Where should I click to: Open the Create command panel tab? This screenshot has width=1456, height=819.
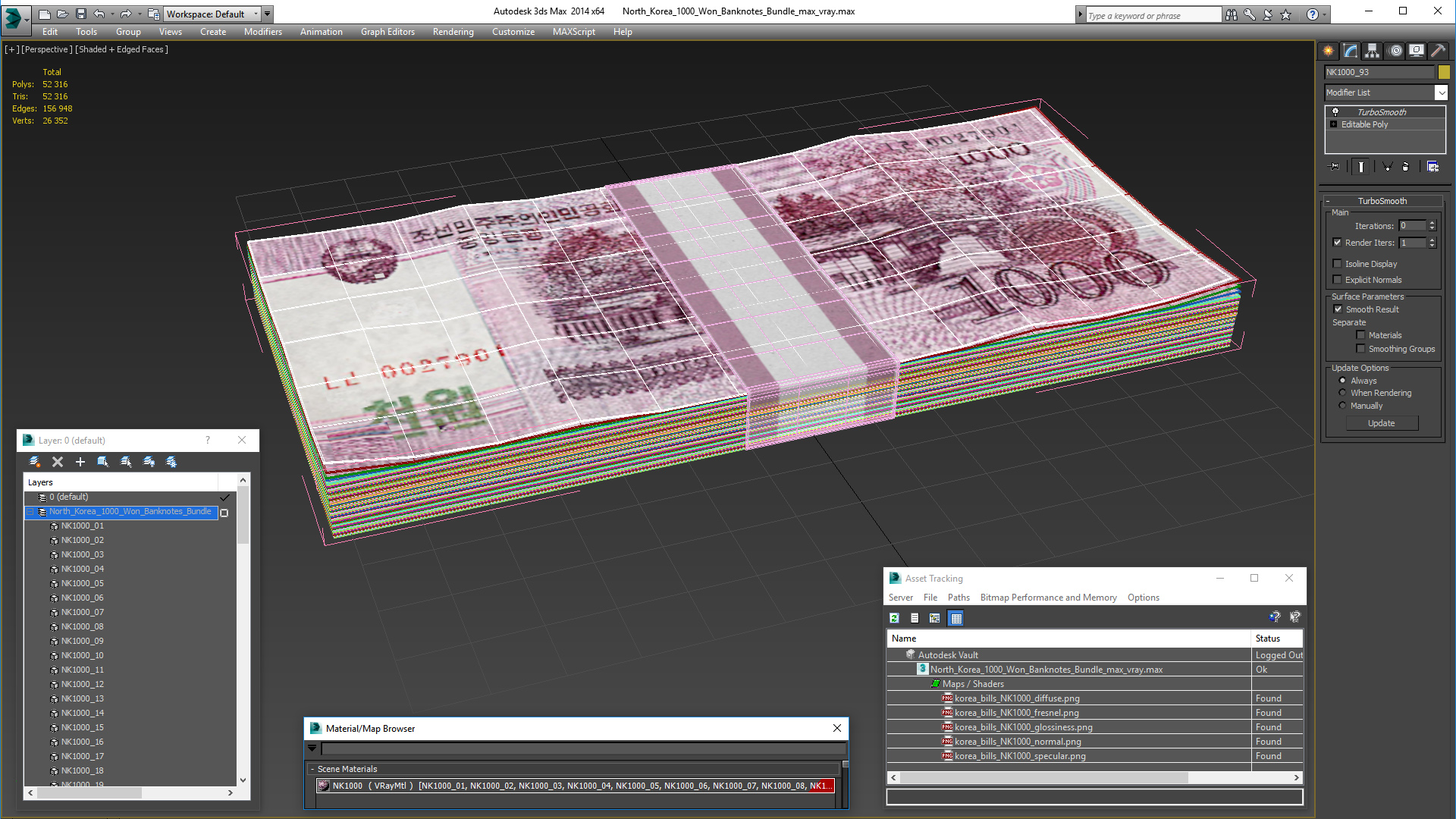pos(1329,51)
